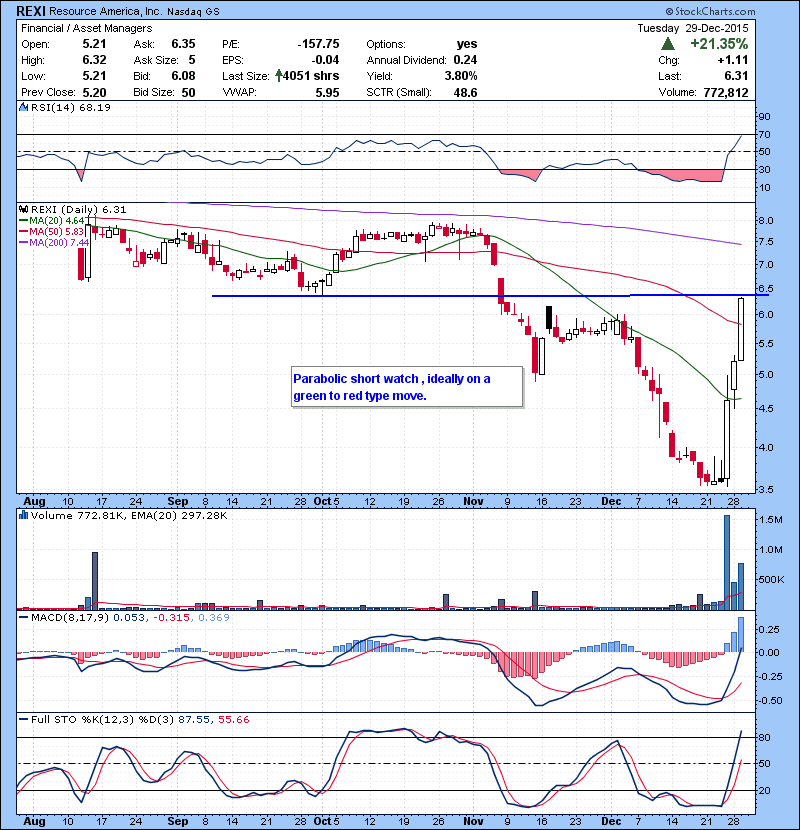Image resolution: width=800 pixels, height=830 pixels.
Task: Click the RSI(14) 68.19 panel label
Action: (x=70, y=107)
